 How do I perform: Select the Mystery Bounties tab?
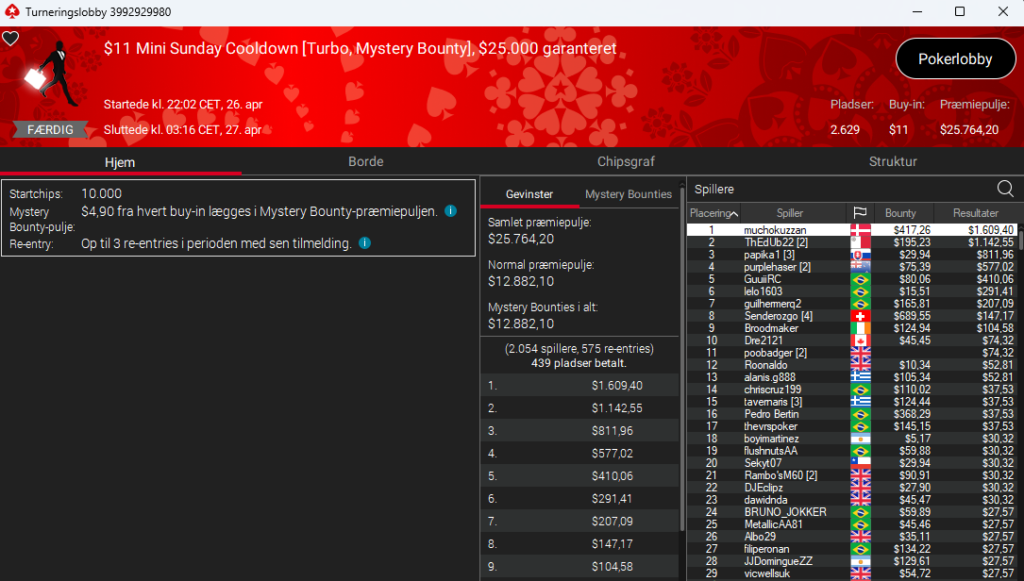(628, 194)
